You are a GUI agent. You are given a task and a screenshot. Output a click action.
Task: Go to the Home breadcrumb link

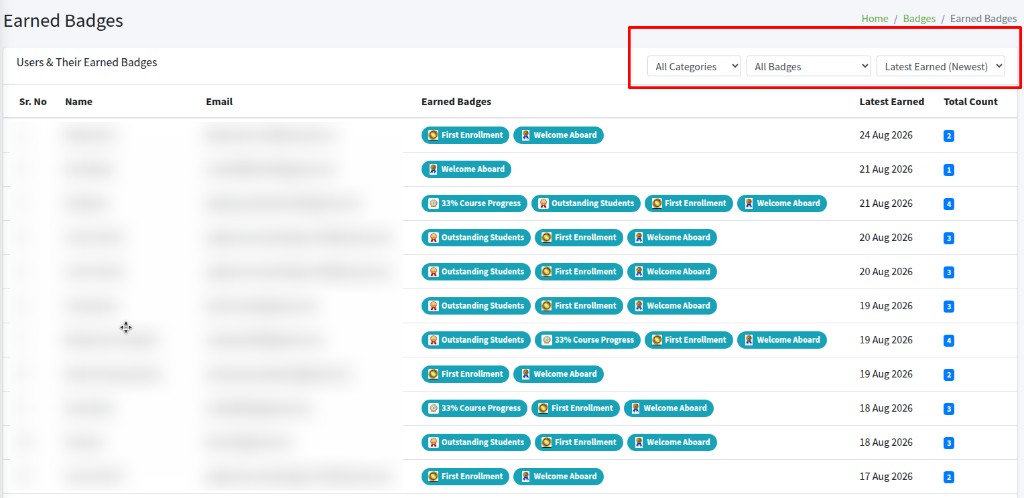pos(874,18)
